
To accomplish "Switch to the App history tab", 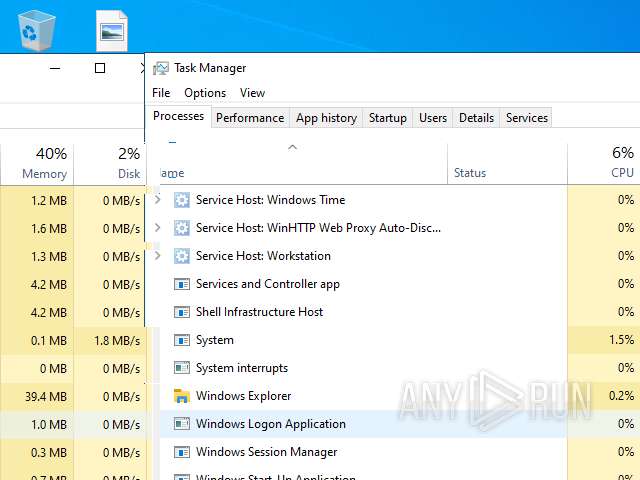I will point(327,118).
